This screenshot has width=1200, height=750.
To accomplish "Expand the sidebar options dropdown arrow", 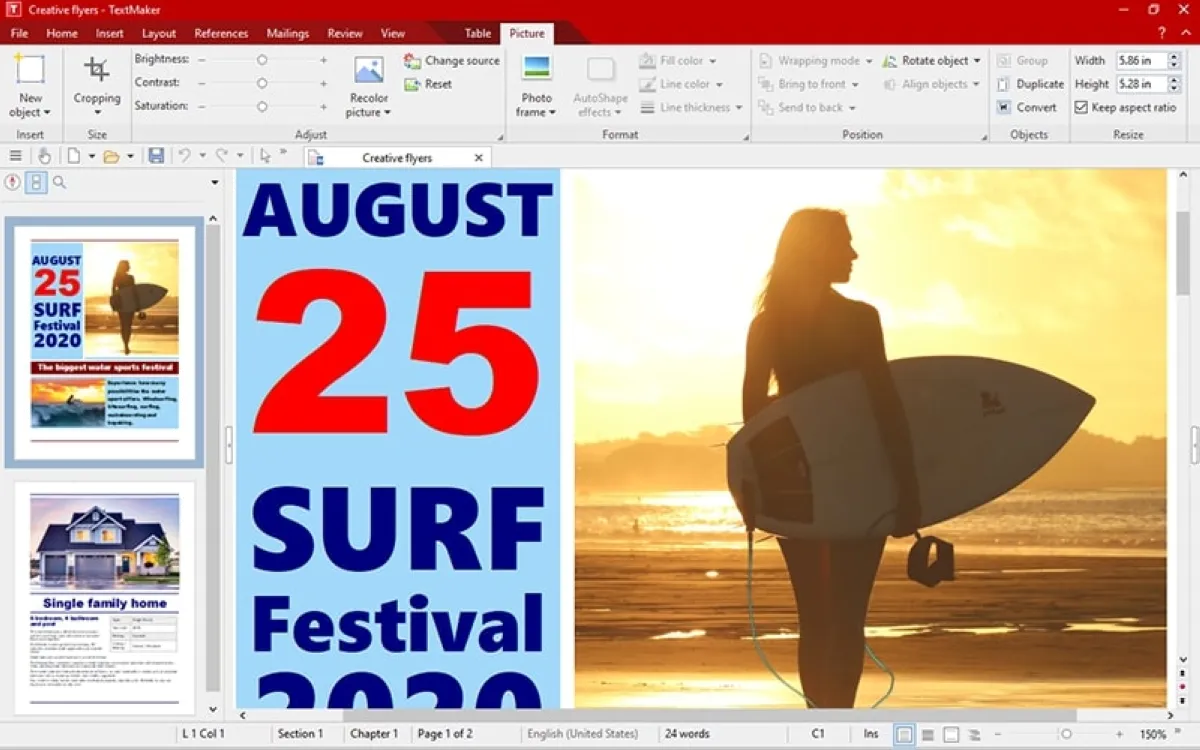I will 214,183.
